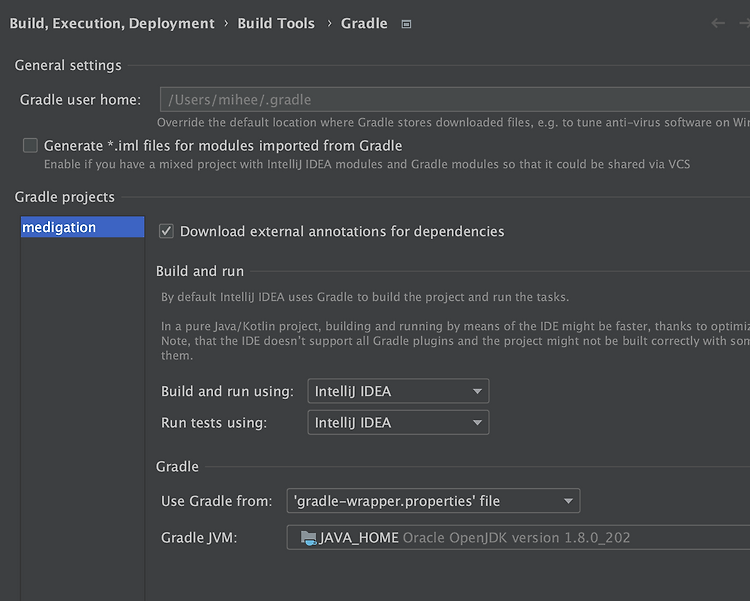Enable Generate *.iml files checkbox
The image size is (750, 601).
pyautogui.click(x=30, y=145)
